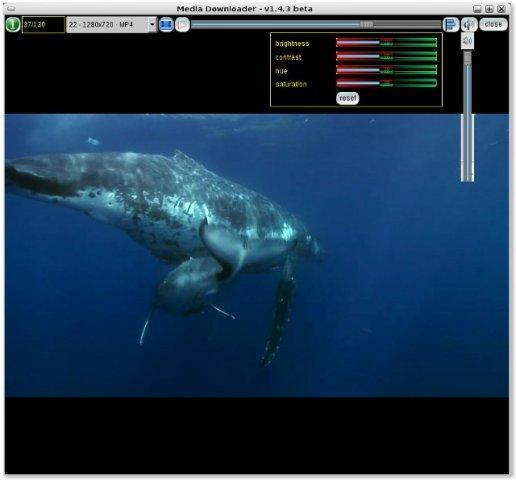Adjust the hue slider

click(x=386, y=70)
